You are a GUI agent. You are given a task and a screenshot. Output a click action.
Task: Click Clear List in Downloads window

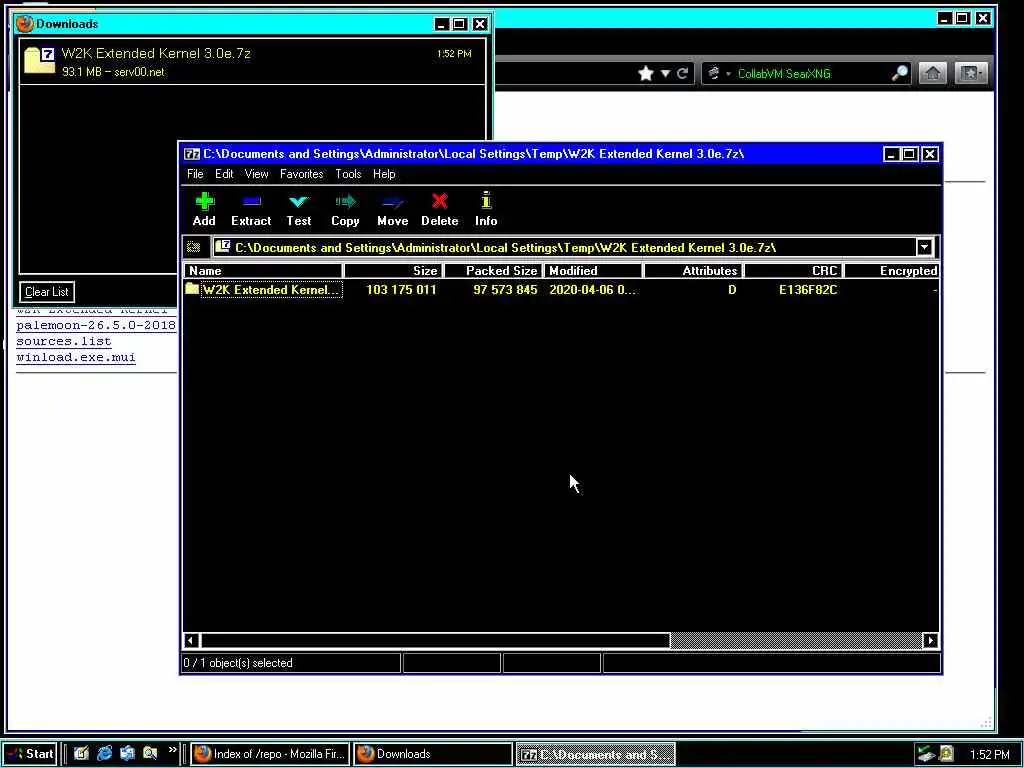(x=46, y=292)
